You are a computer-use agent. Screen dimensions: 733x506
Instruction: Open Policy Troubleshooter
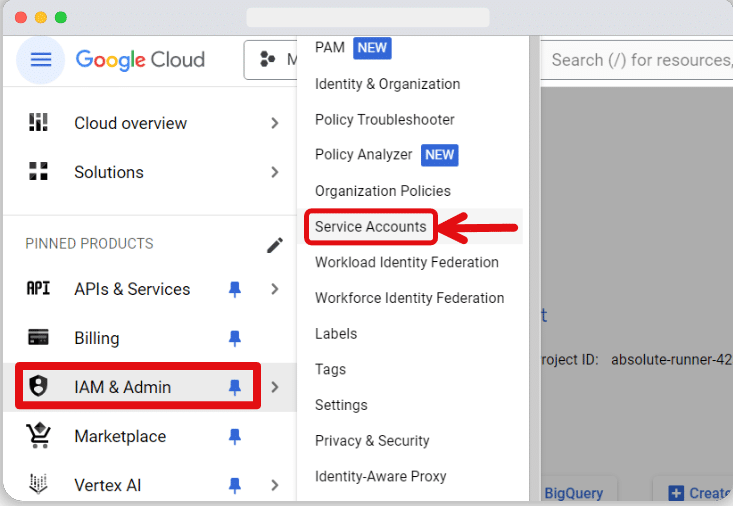385,120
